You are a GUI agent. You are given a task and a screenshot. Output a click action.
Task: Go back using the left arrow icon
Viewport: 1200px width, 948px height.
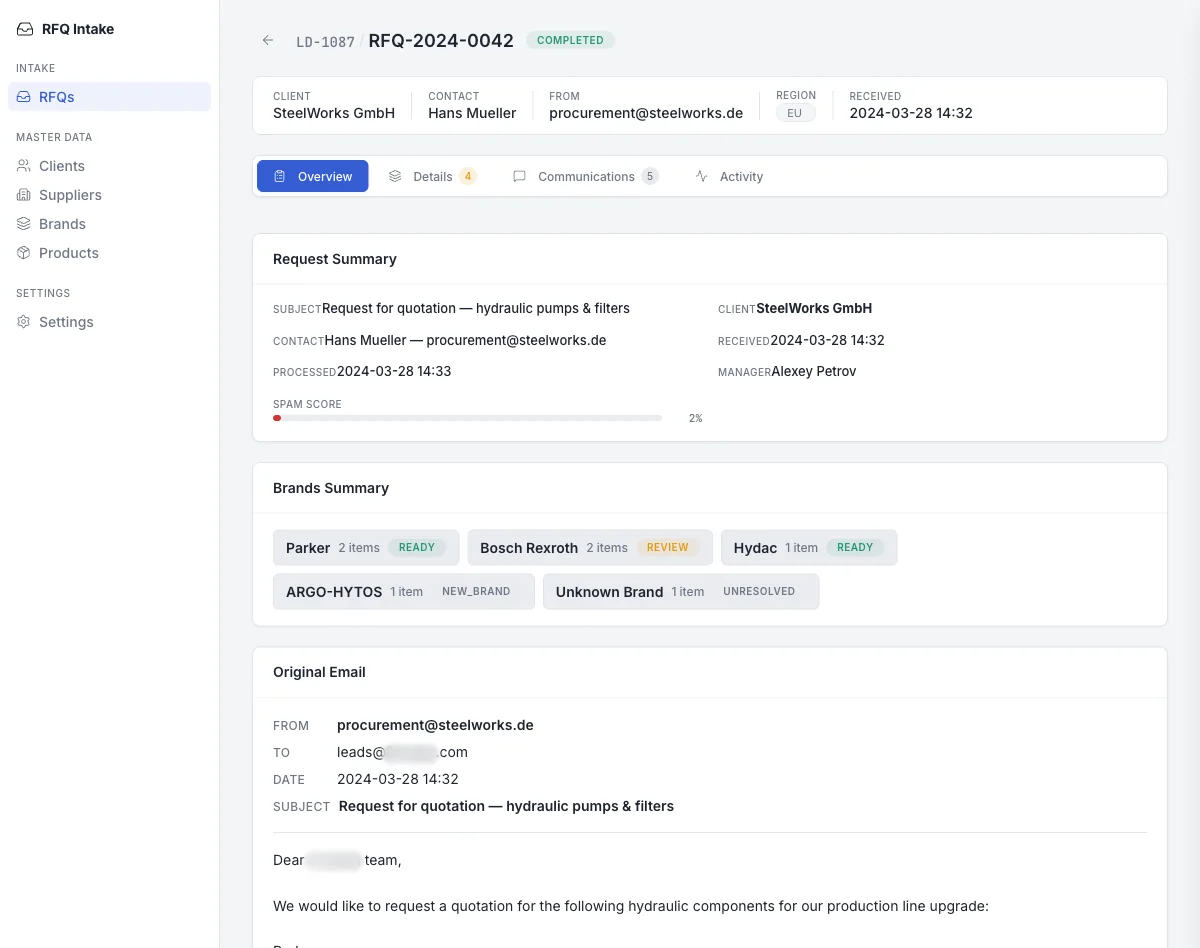coord(268,41)
